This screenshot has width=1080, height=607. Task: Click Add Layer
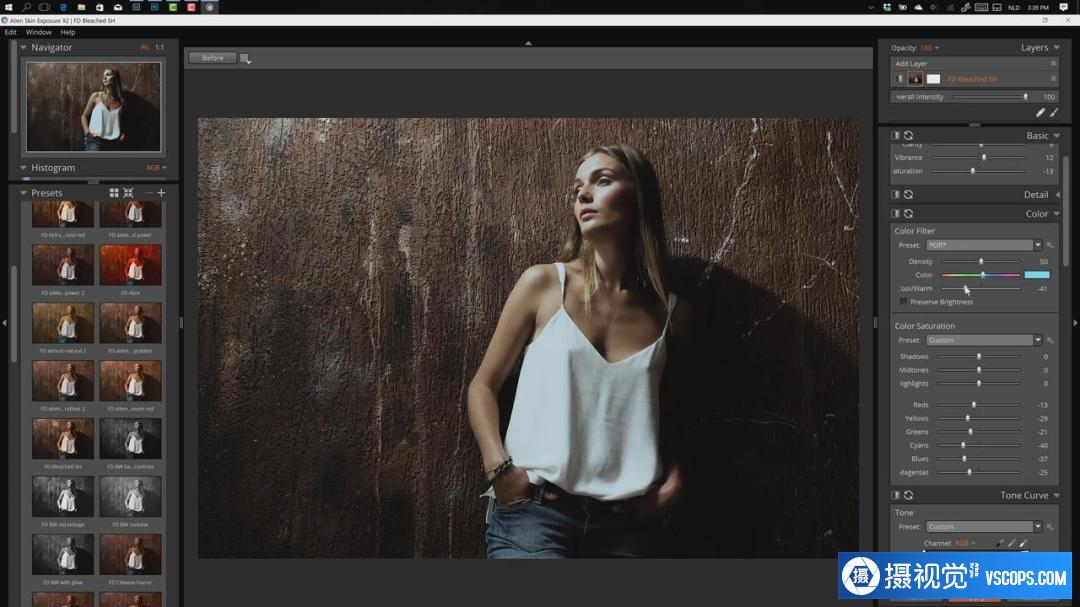point(911,63)
